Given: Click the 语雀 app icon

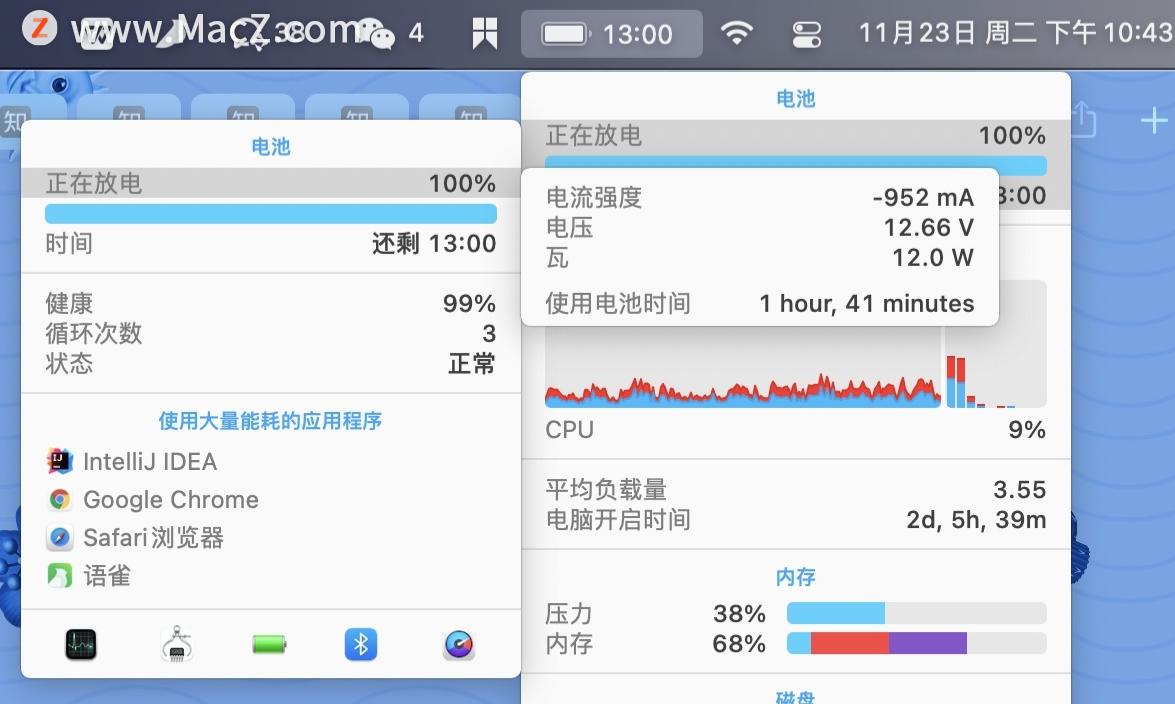Looking at the screenshot, I should click(x=59, y=576).
